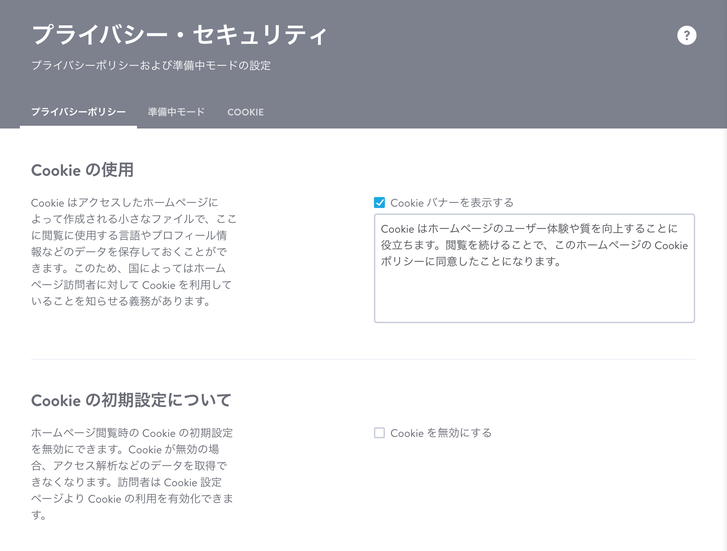Open the help question mark icon

pos(686,35)
